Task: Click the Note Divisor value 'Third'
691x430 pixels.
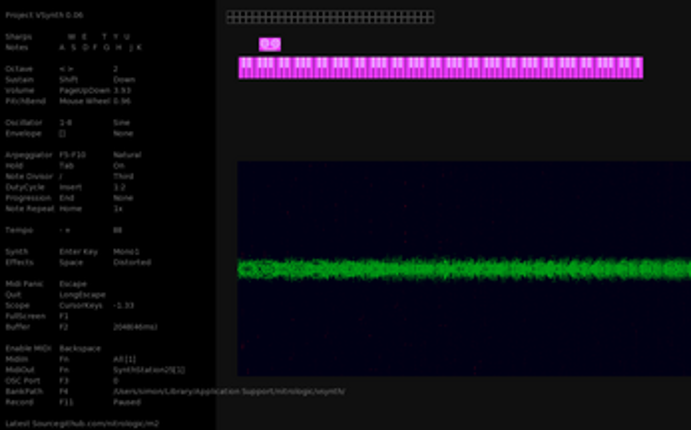Action: tap(123, 176)
